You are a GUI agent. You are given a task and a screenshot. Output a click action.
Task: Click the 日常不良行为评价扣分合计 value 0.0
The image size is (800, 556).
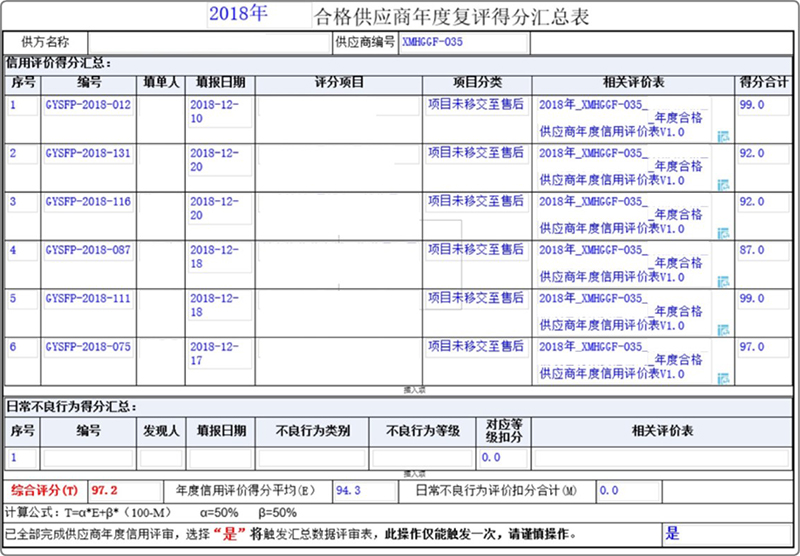point(628,491)
